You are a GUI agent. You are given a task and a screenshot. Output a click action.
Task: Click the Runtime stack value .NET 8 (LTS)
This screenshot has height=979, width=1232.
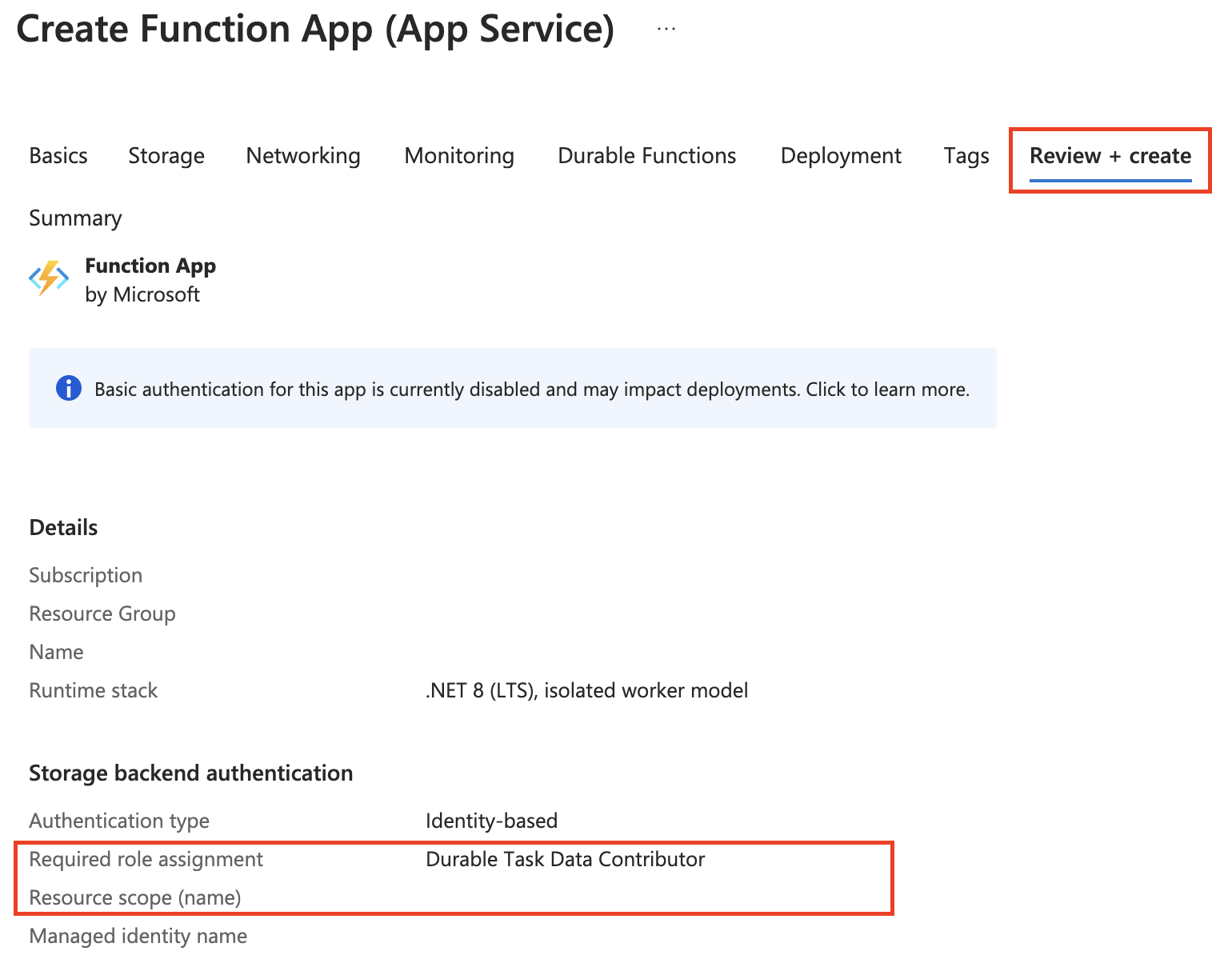586,690
